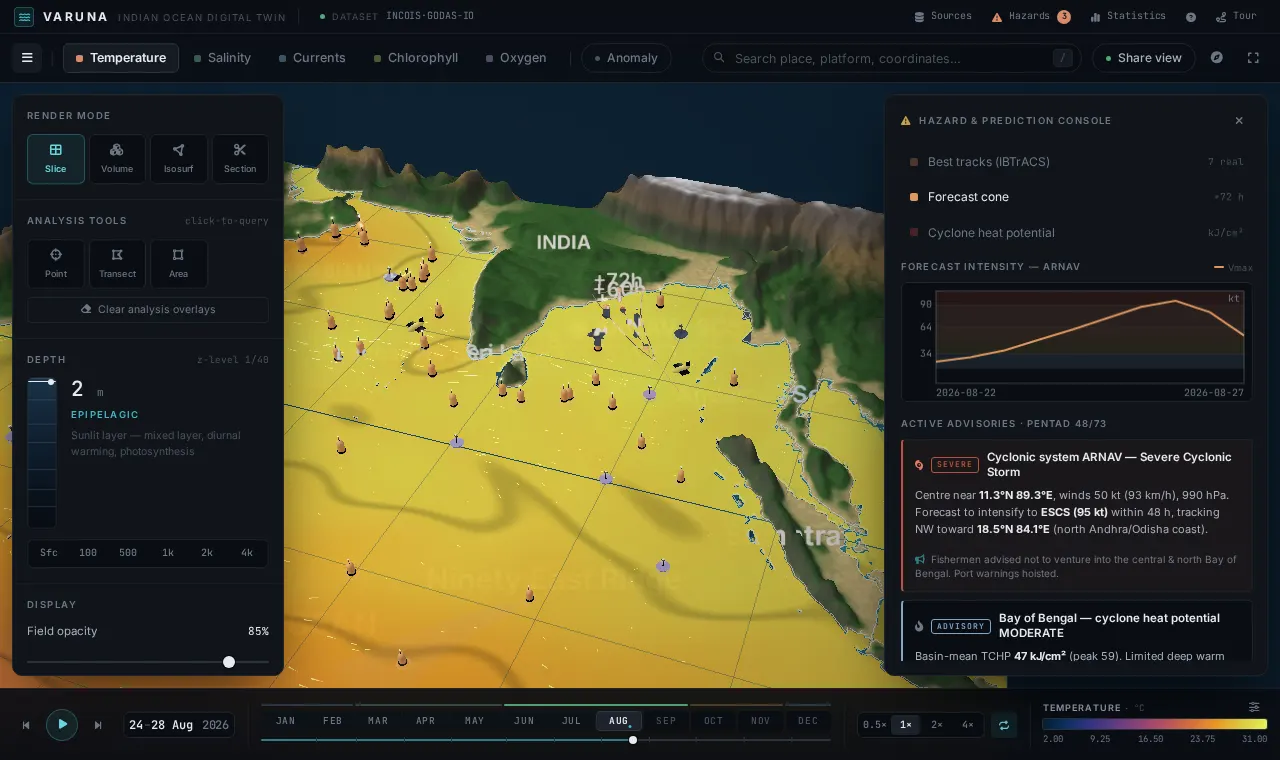The height and width of the screenshot is (760, 1280).
Task: Switch to Currents variable tab
Action: coord(312,58)
